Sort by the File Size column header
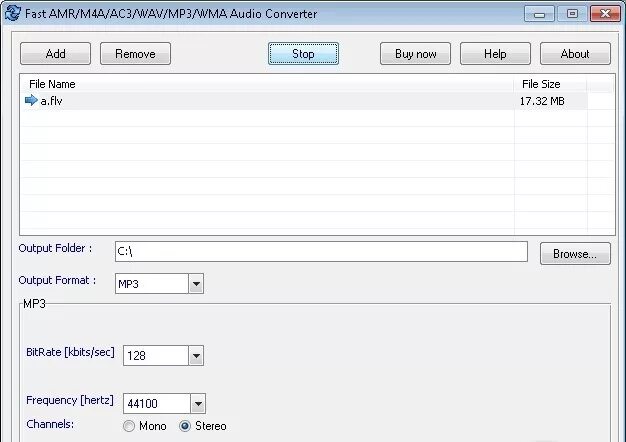This screenshot has height=442, width=626. point(551,84)
